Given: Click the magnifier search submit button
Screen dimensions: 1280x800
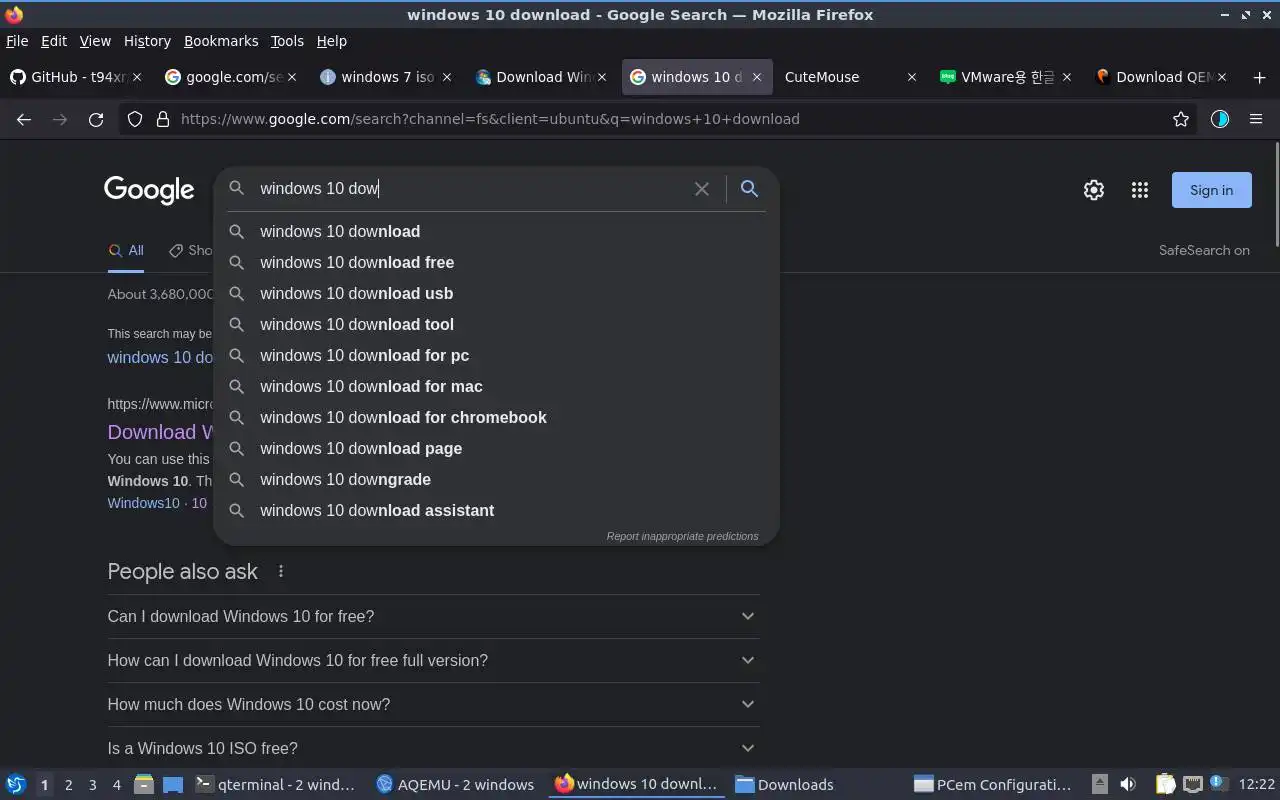Looking at the screenshot, I should 749,189.
